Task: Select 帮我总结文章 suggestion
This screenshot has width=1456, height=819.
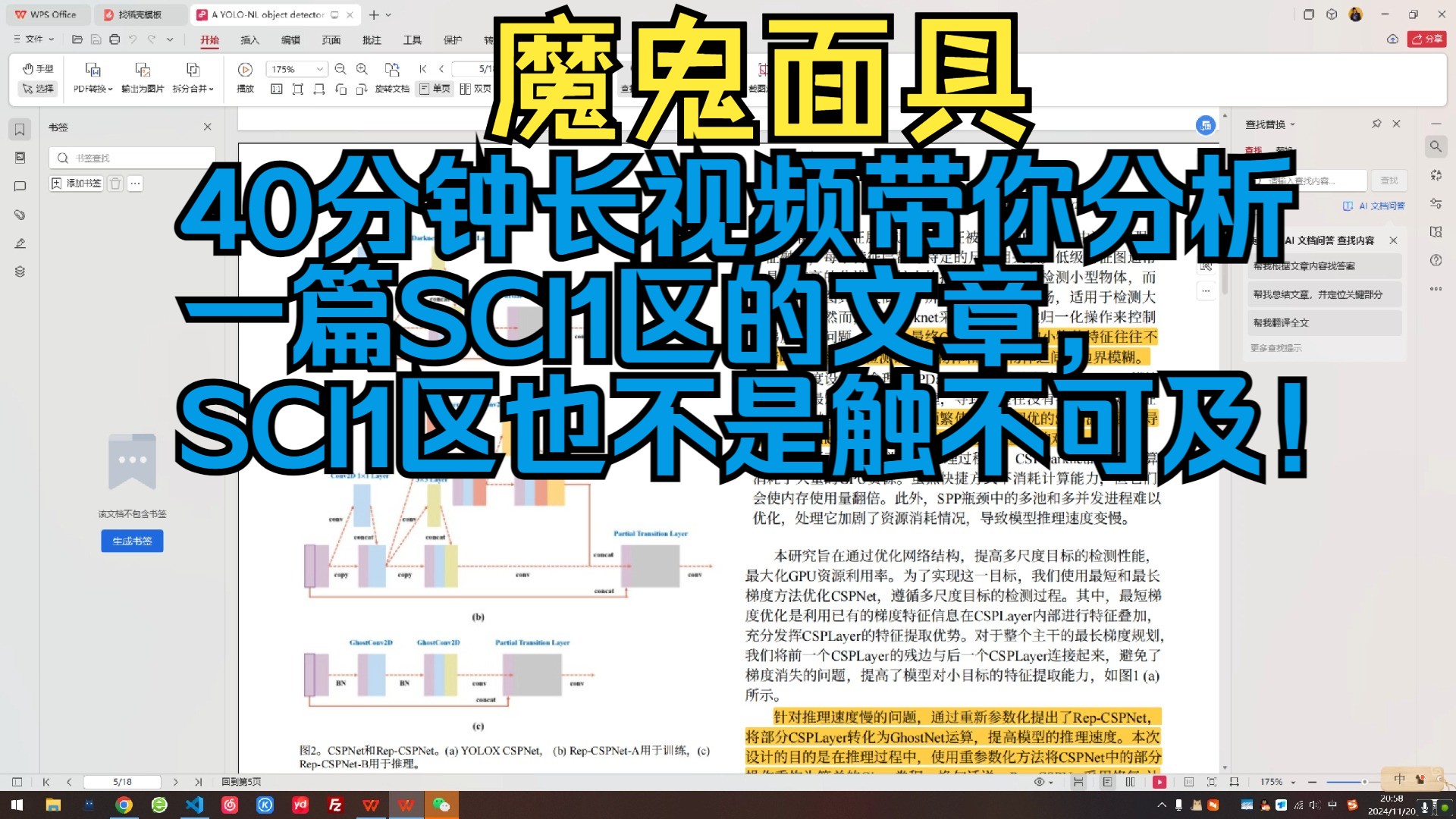Action: tap(1325, 294)
